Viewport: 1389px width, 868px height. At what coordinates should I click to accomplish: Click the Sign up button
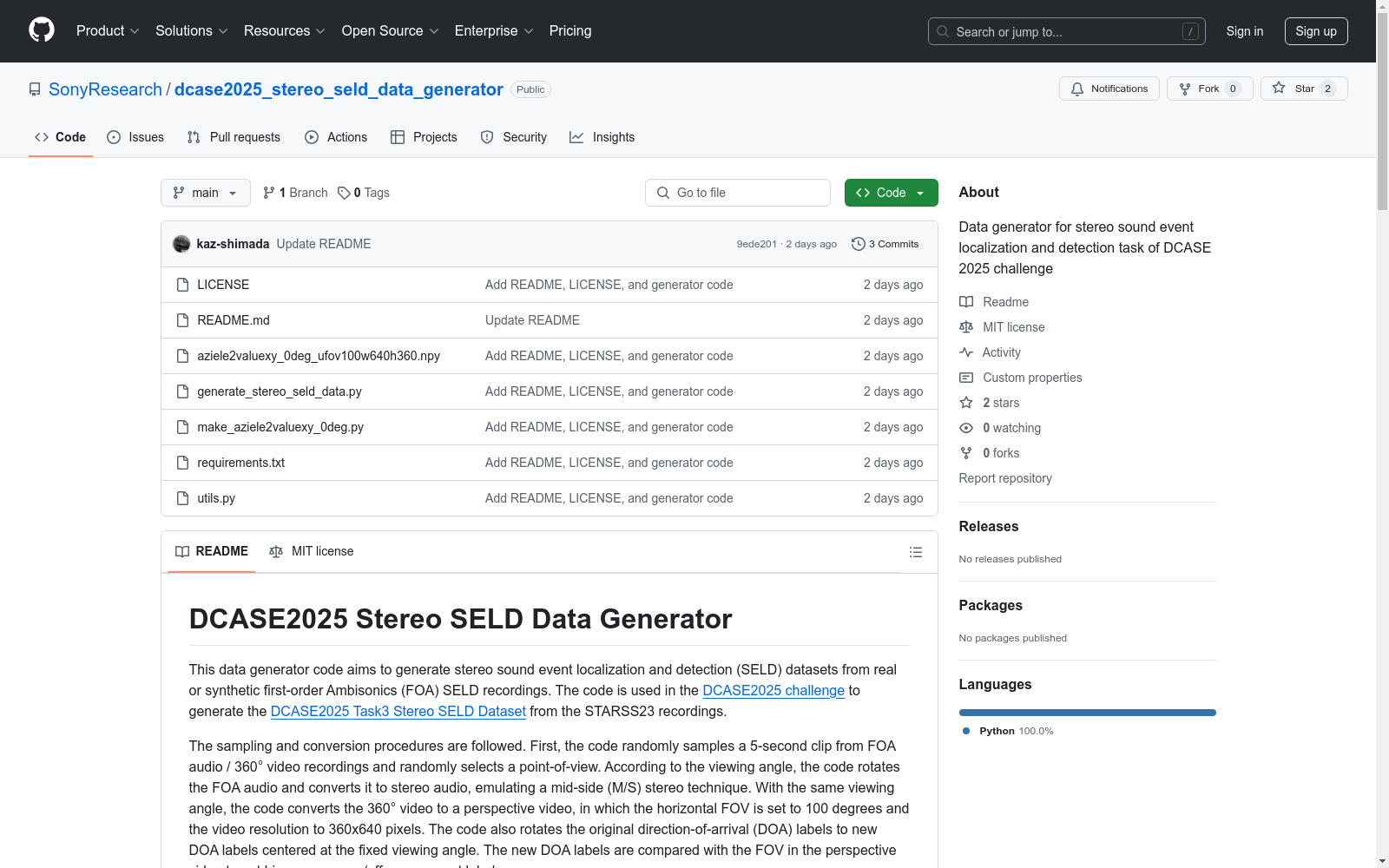click(1316, 31)
